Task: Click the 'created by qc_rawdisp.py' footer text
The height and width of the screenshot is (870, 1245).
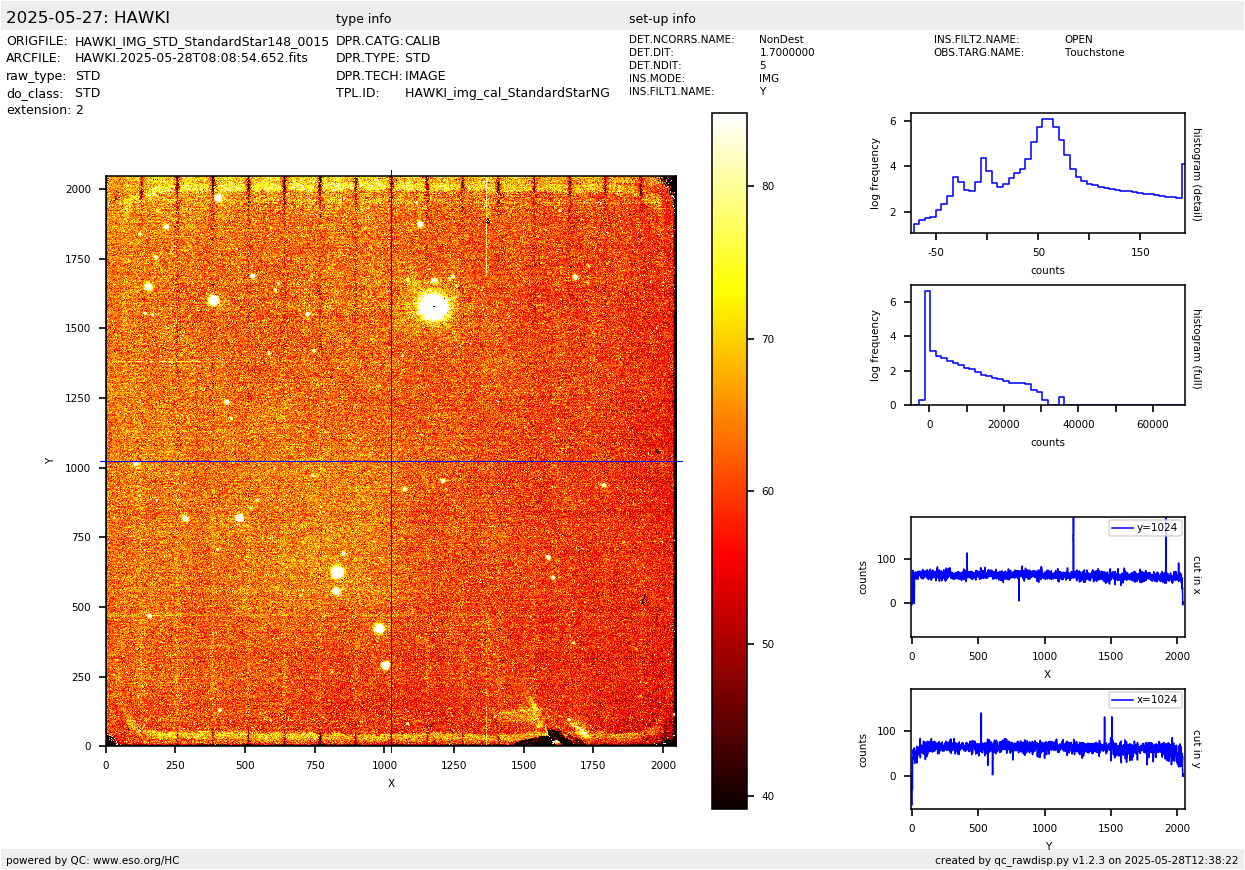Action: click(x=1086, y=860)
